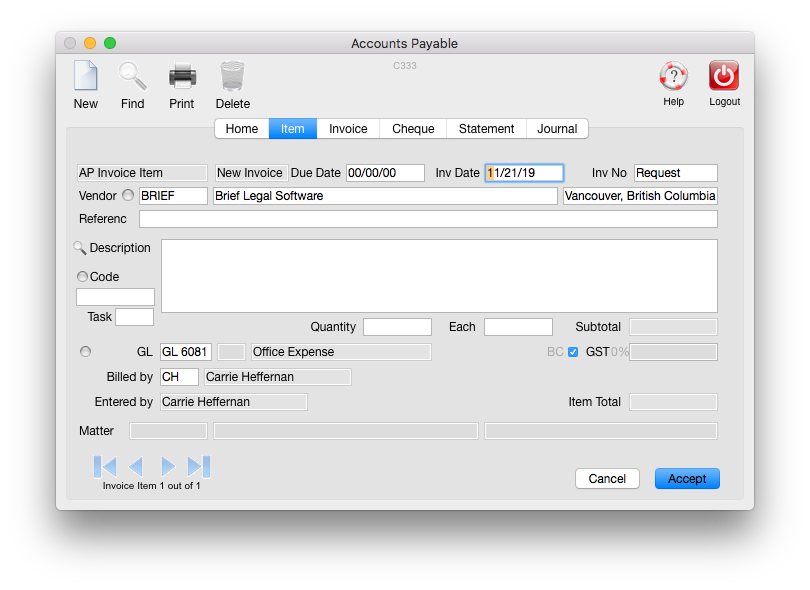Click the Print icon
The image size is (810, 590).
(x=182, y=78)
